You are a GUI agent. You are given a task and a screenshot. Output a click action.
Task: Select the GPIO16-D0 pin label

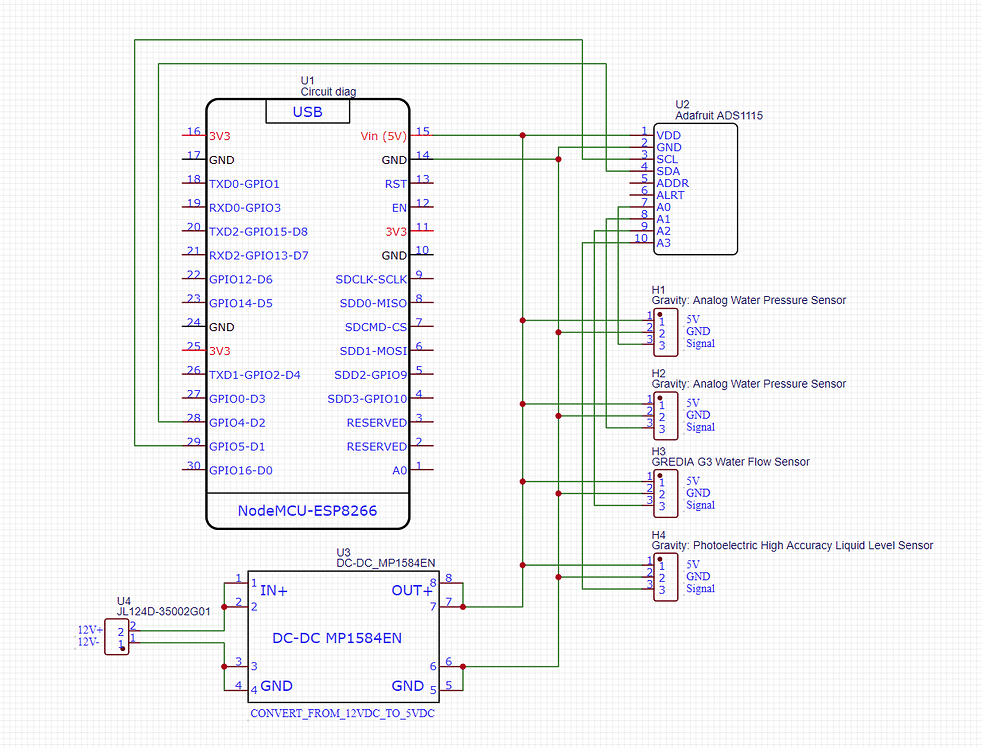[240, 470]
